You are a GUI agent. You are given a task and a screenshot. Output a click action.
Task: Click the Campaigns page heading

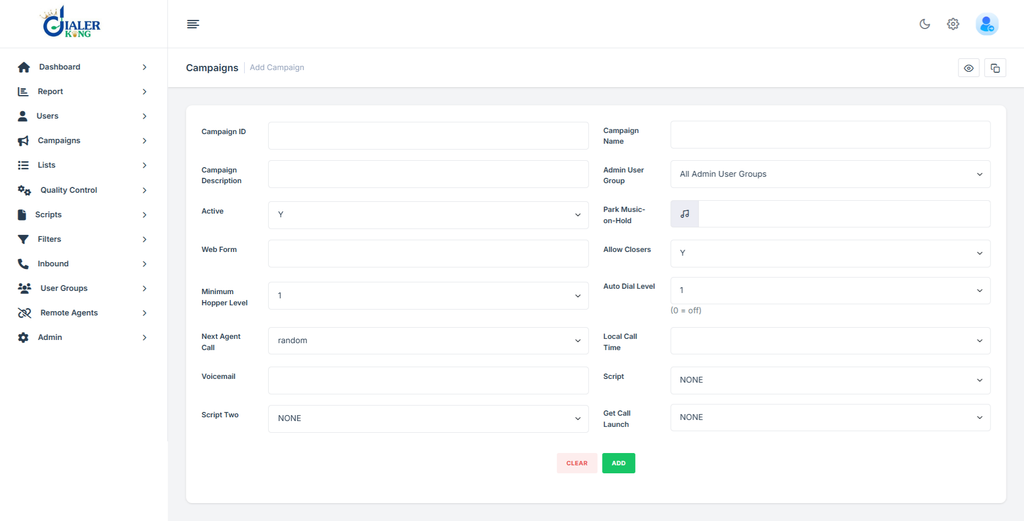coord(212,68)
